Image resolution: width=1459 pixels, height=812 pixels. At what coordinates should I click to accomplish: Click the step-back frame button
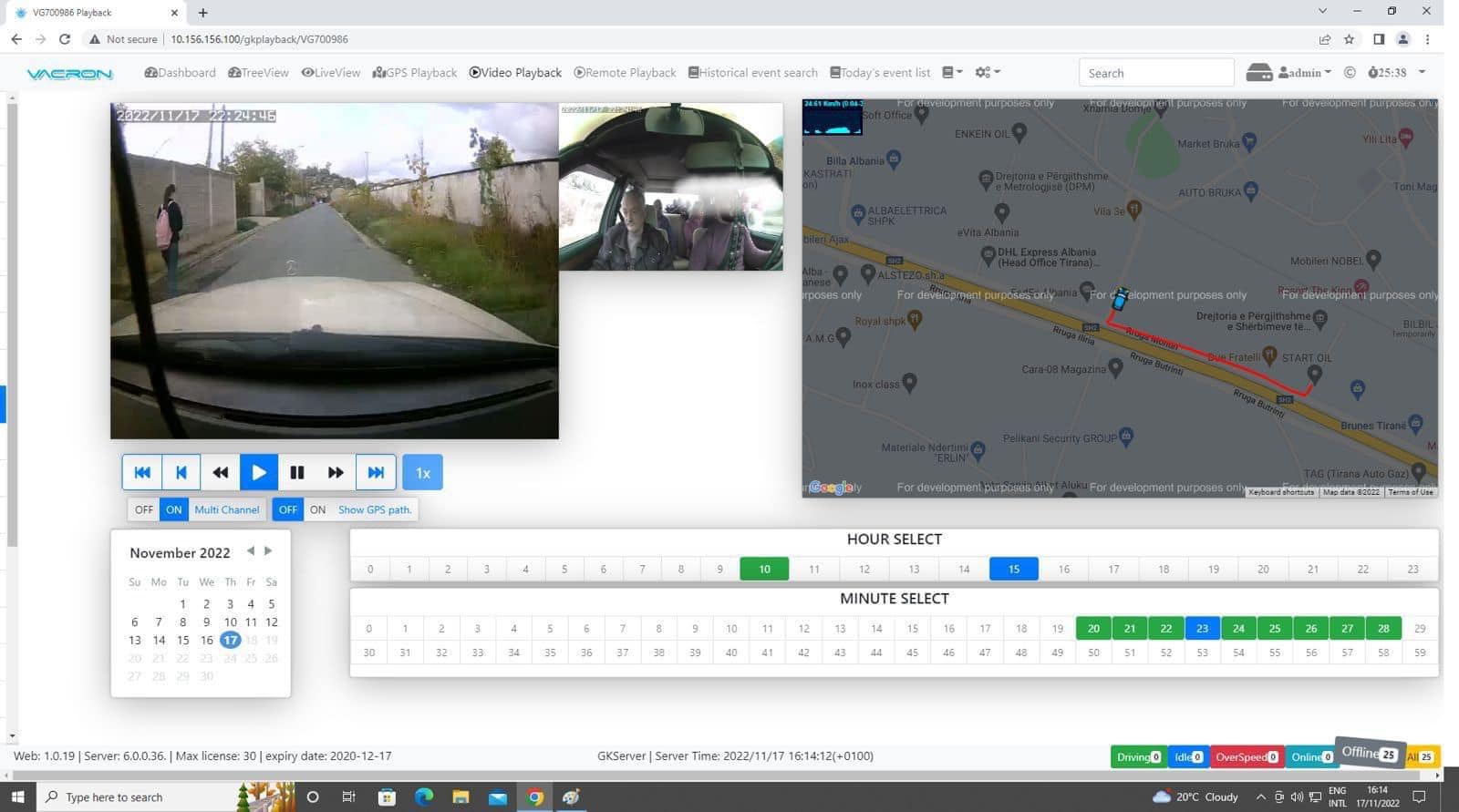pyautogui.click(x=181, y=472)
